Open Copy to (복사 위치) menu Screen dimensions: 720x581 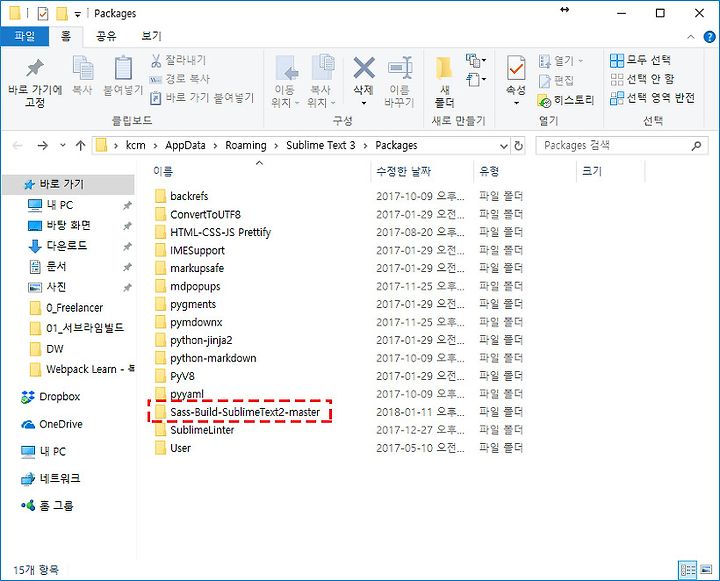[x=321, y=82]
